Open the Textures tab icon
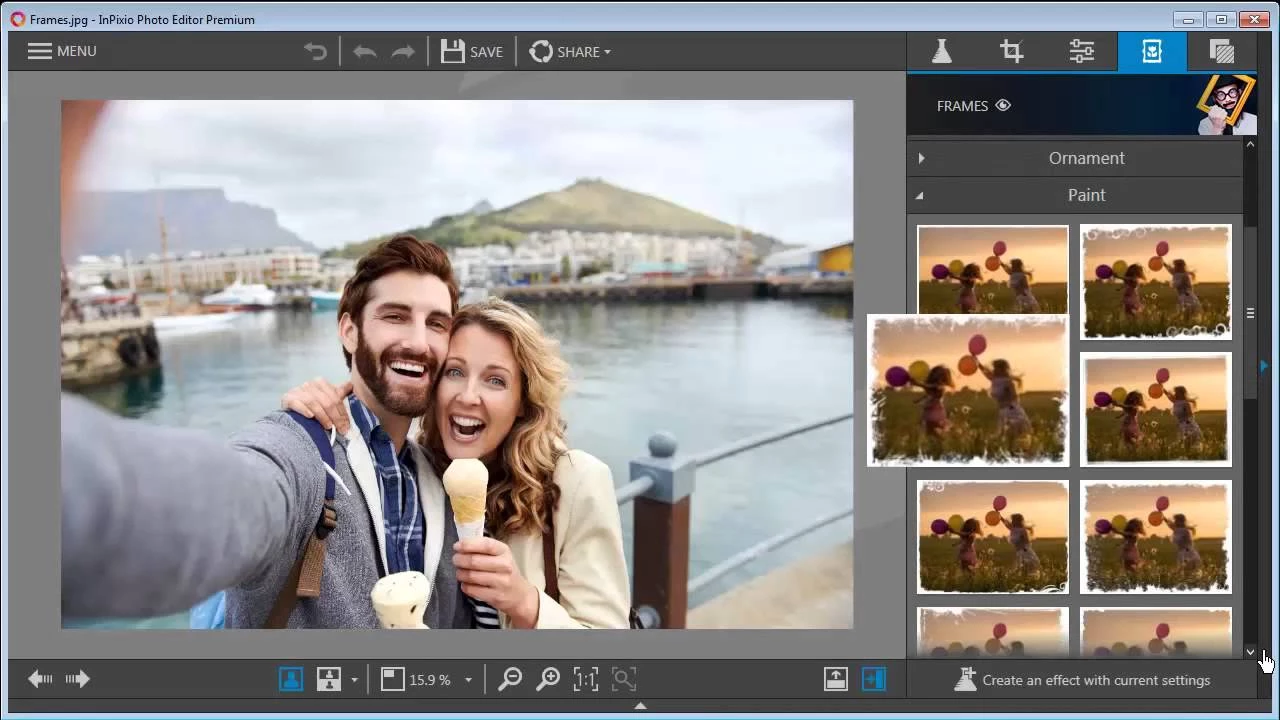This screenshot has width=1280, height=720. click(1221, 52)
